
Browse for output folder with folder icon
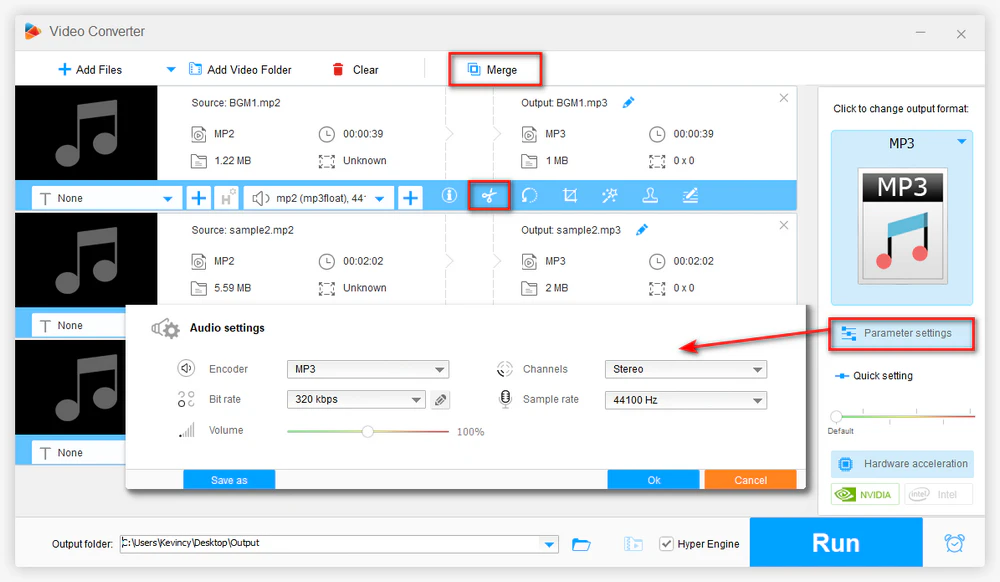coord(581,544)
